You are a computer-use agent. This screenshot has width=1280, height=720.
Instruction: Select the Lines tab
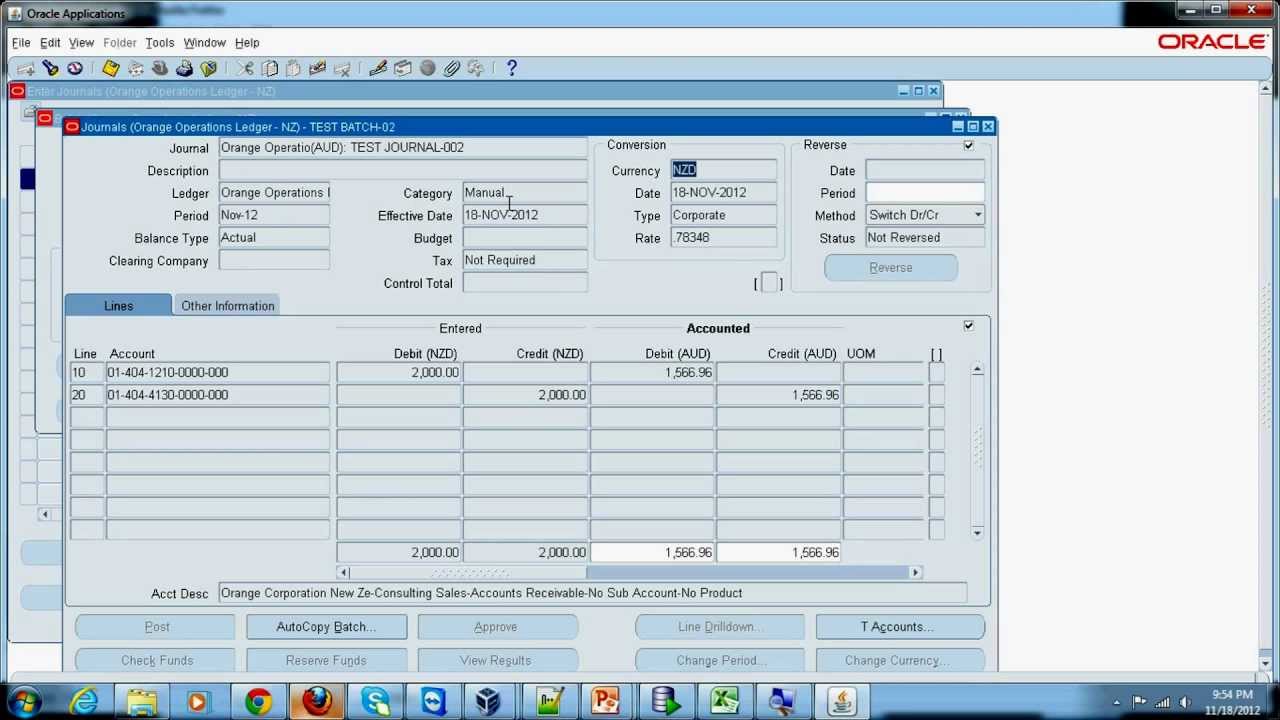coord(118,306)
